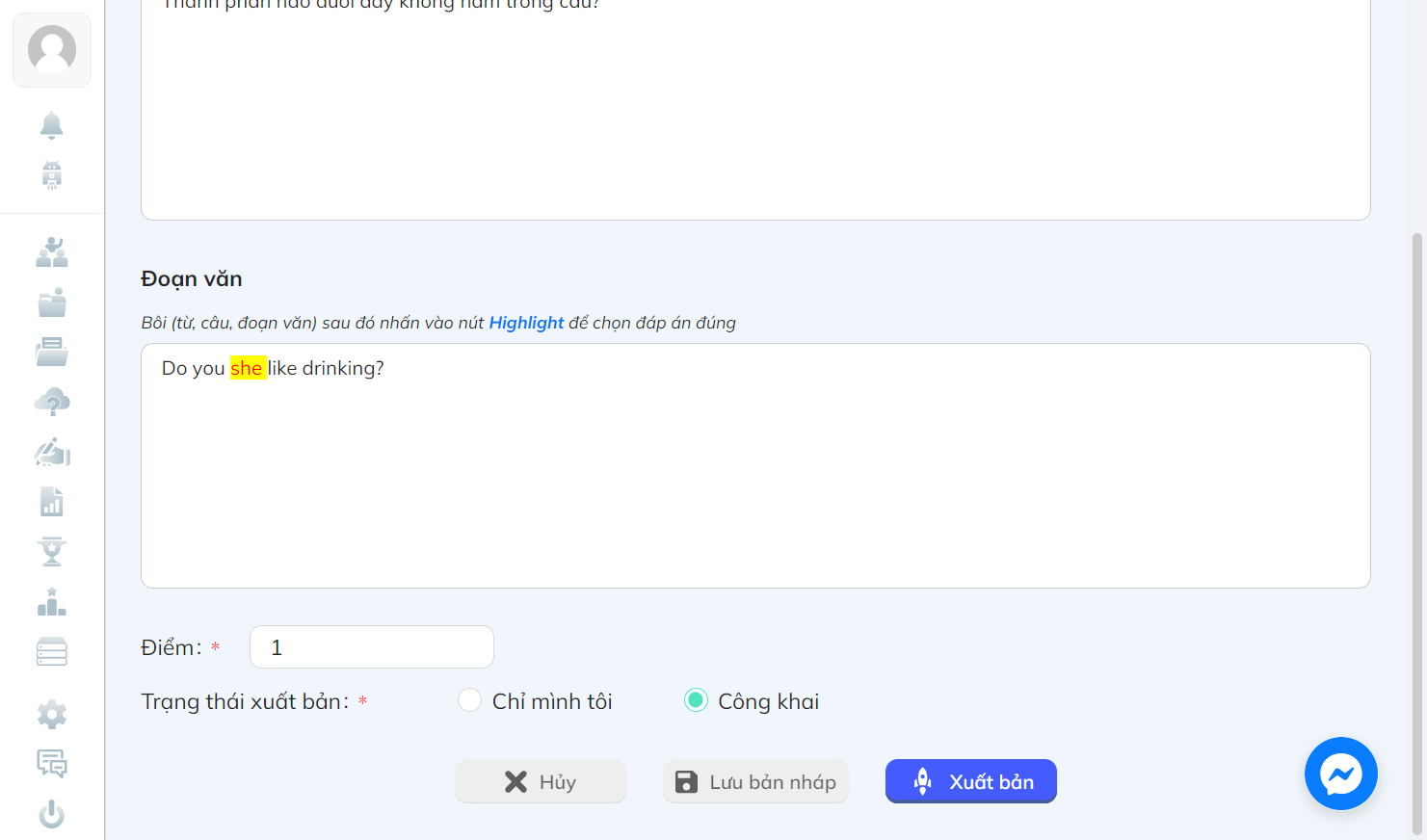Open the leaderboard podium icon
The height and width of the screenshot is (840, 1427).
[x=52, y=602]
